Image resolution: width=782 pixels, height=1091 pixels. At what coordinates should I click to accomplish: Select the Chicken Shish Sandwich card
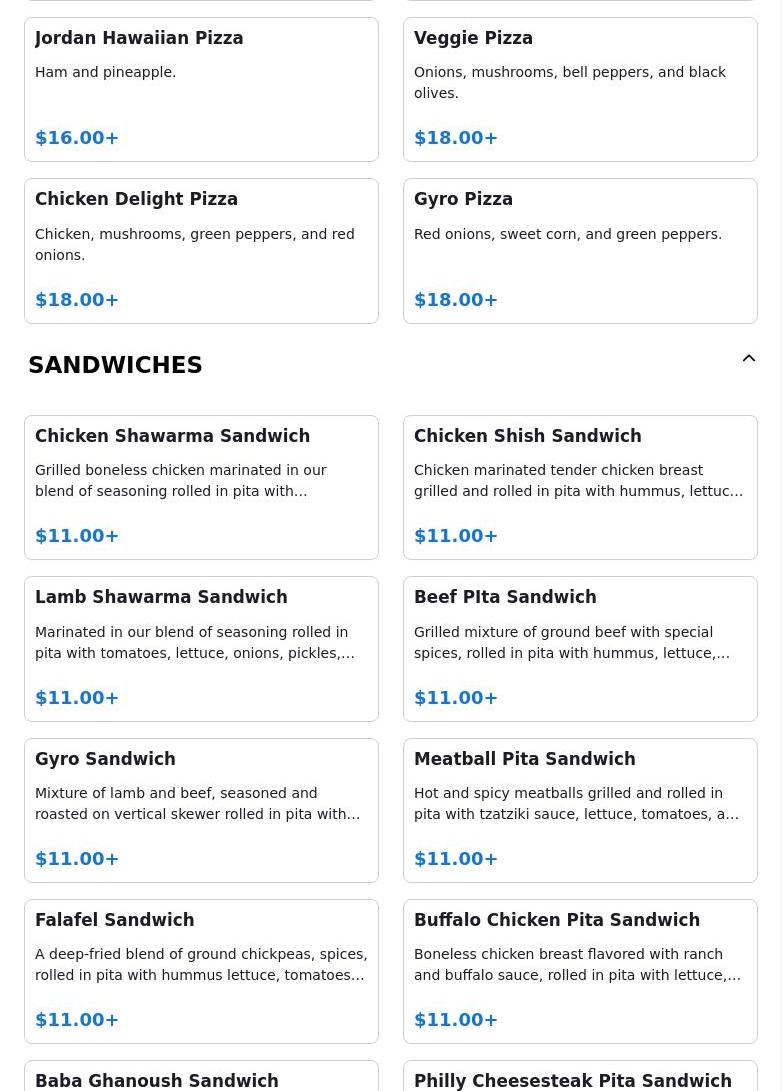tap(580, 488)
